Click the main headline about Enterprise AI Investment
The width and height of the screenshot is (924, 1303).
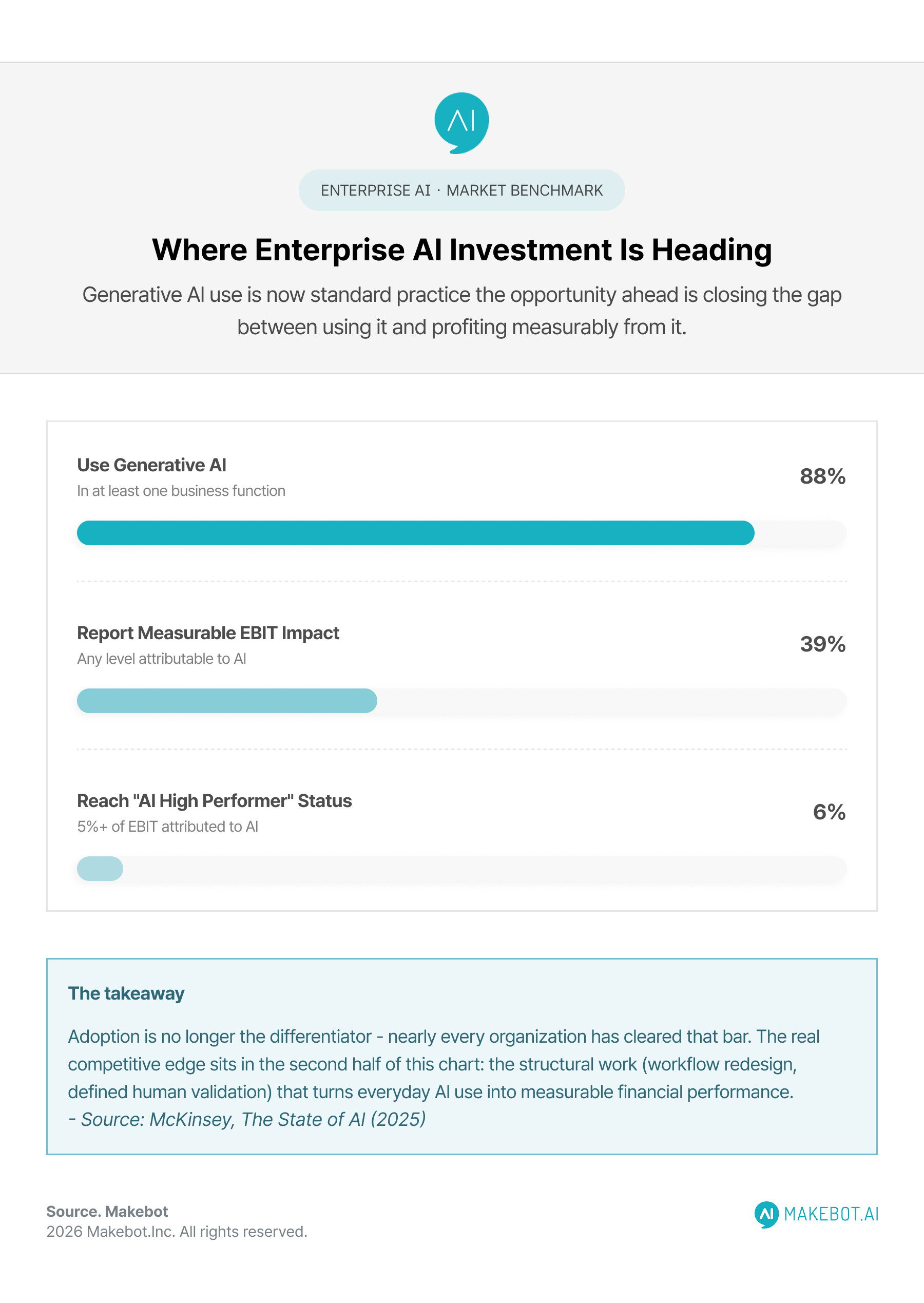point(461,250)
